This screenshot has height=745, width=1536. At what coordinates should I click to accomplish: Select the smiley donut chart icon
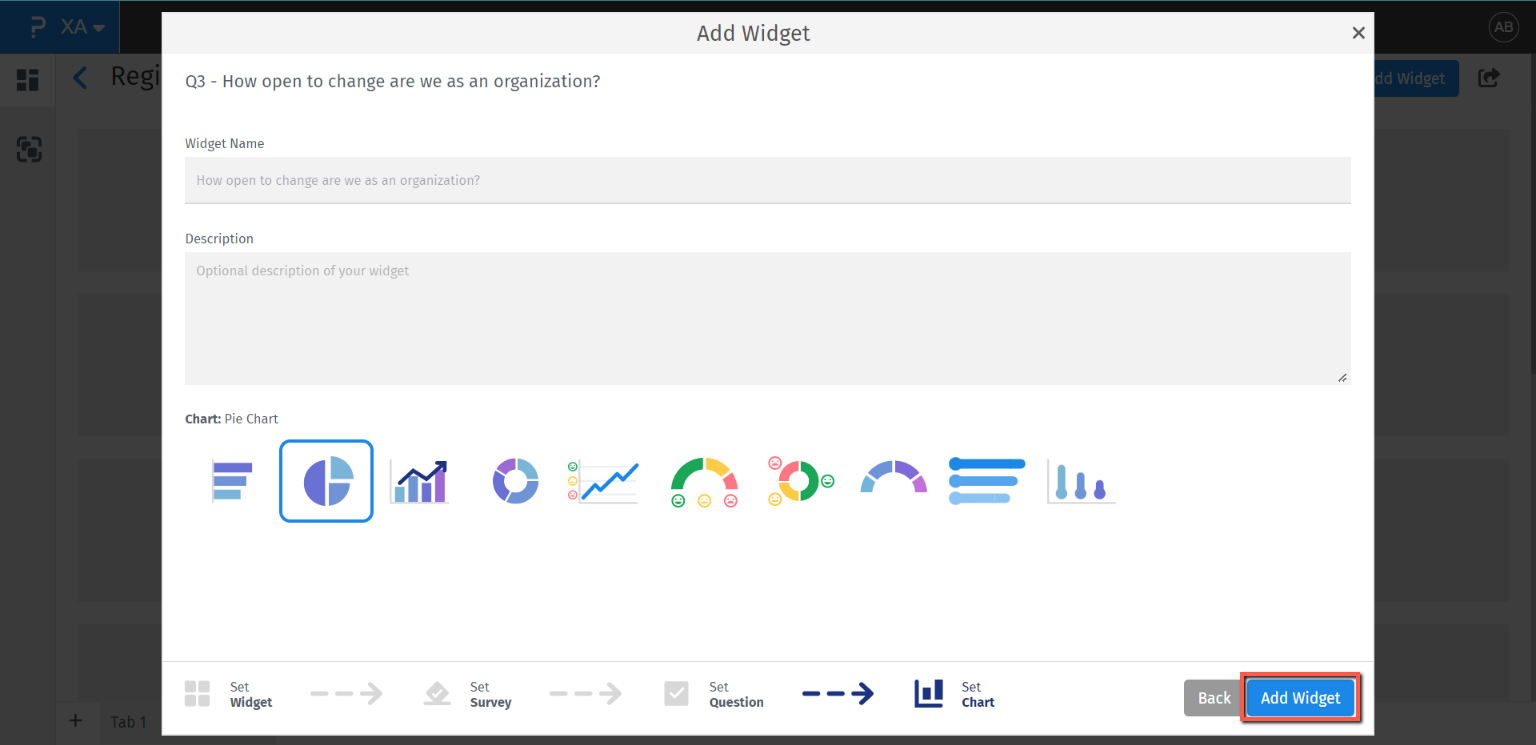pos(800,481)
